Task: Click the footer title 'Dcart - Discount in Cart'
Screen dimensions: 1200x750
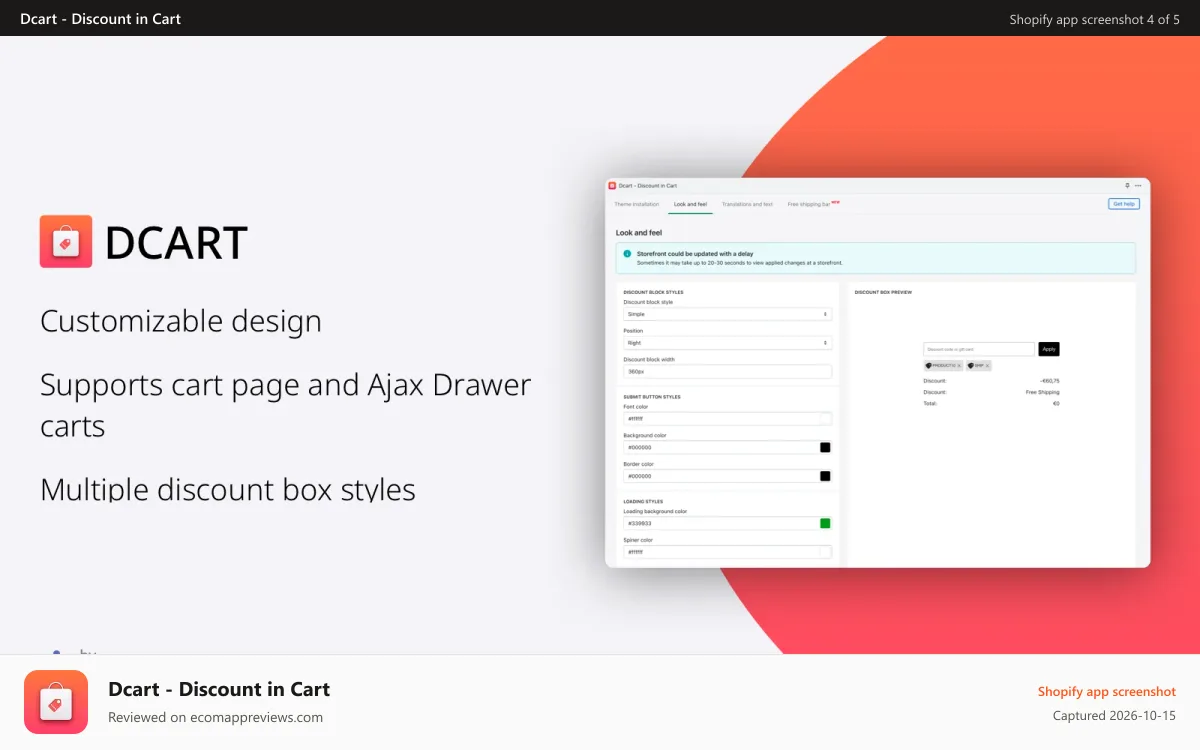Action: pos(219,689)
